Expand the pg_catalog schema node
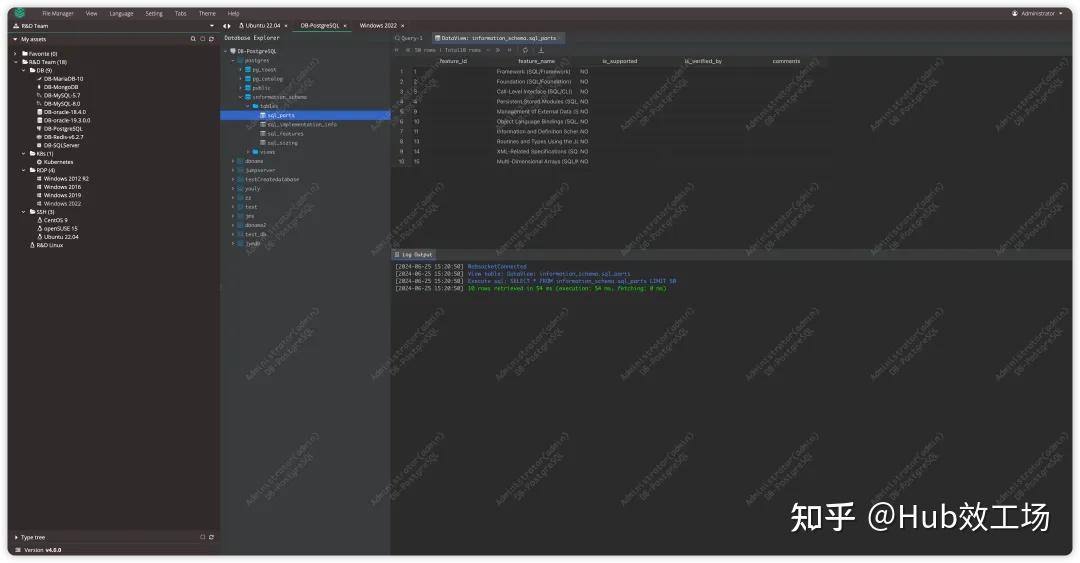This screenshot has width=1080, height=563. [x=241, y=79]
